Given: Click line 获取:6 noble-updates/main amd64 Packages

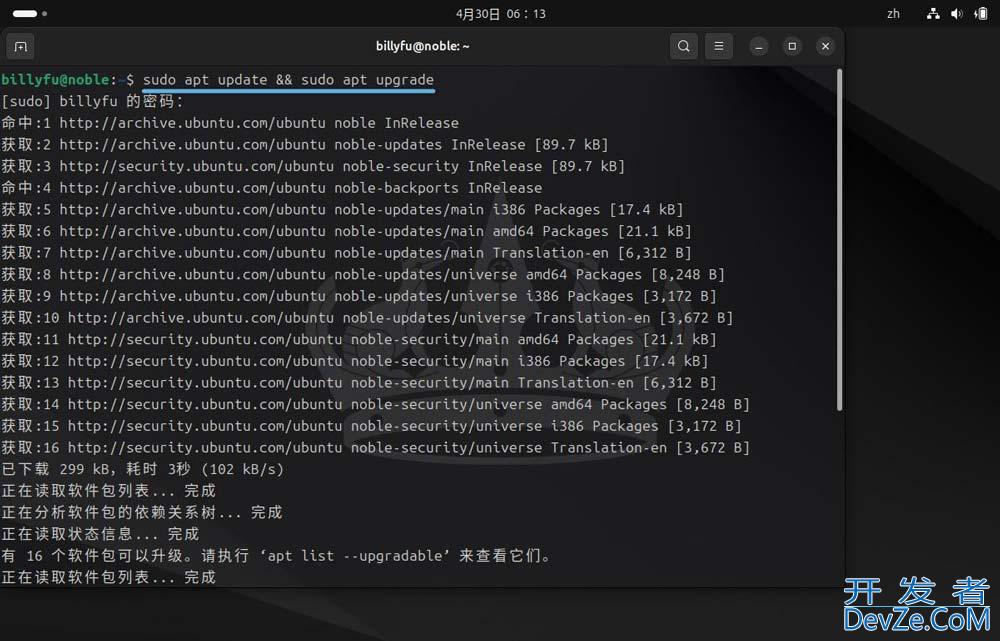Looking at the screenshot, I should [x=346, y=232].
